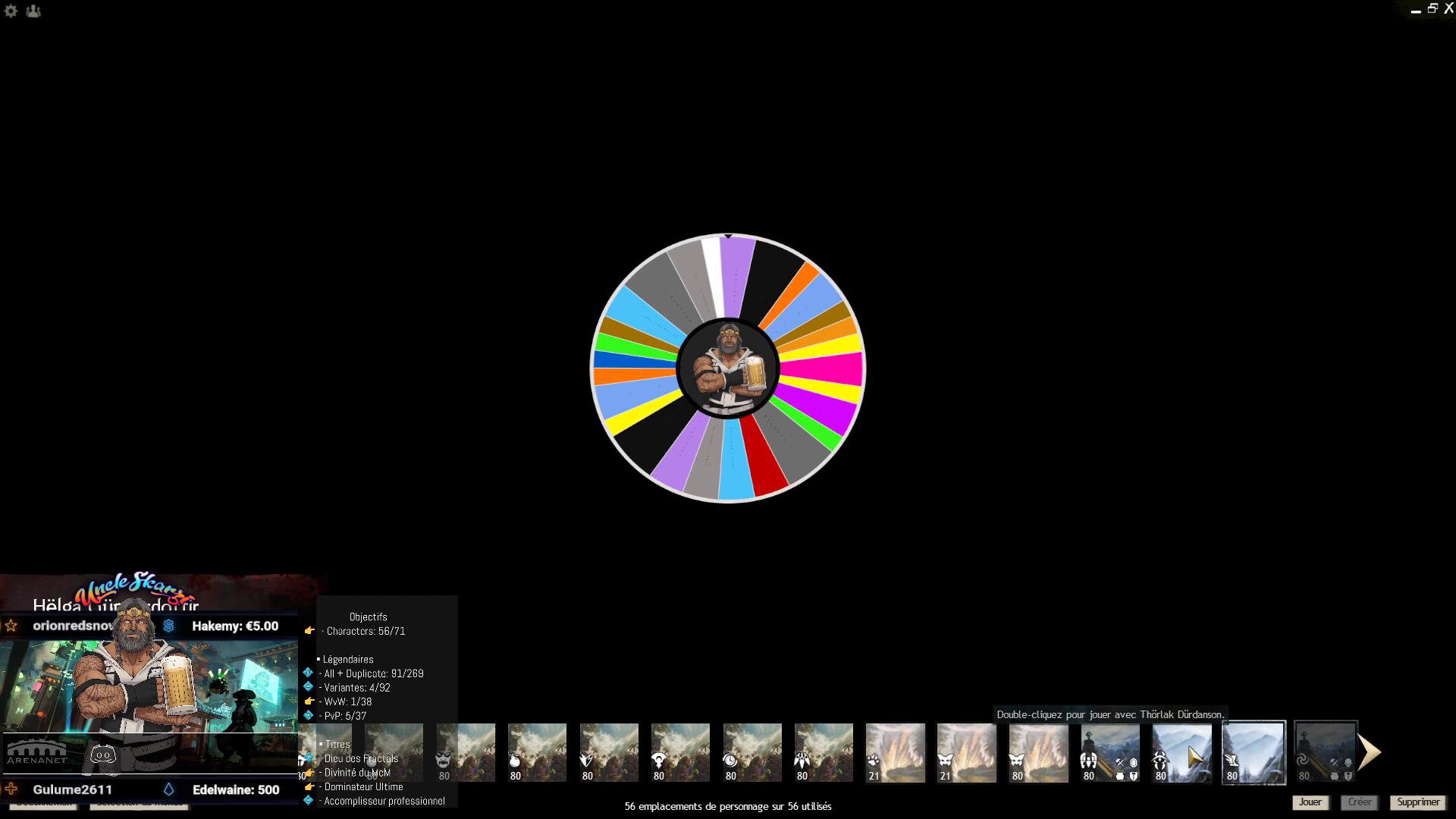The width and height of the screenshot is (1456, 819).
Task: Select the level 80 character with theater mask icon
Action: (466, 752)
